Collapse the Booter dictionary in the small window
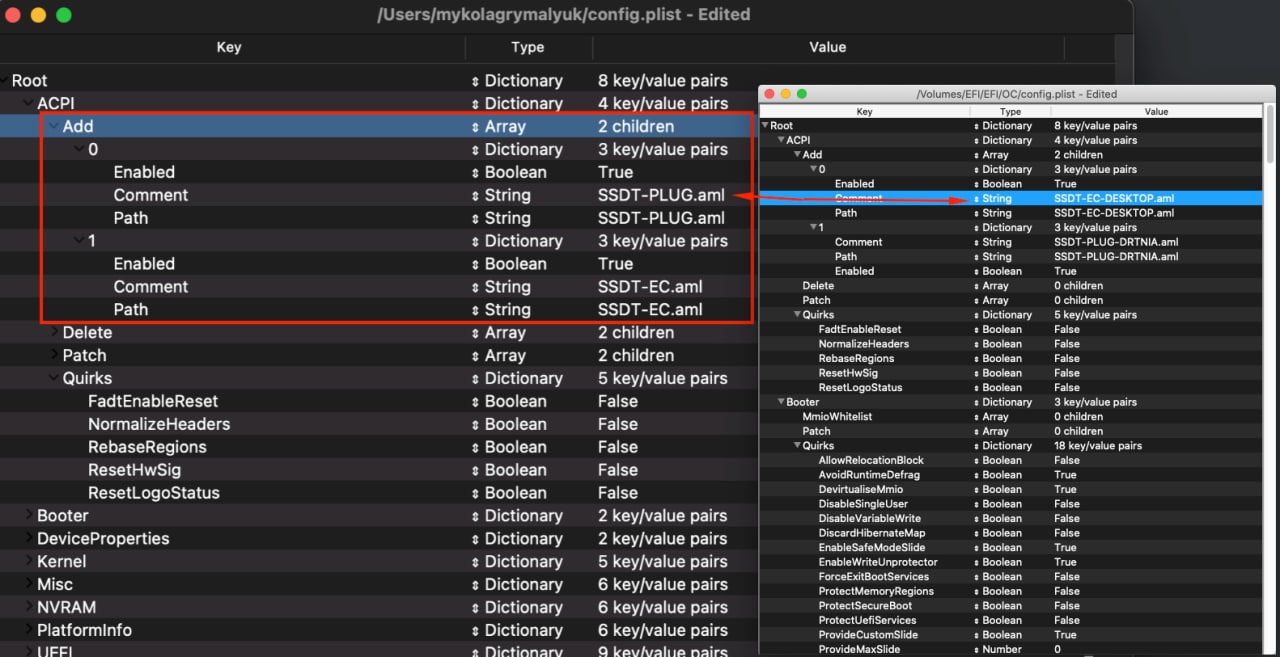1280x657 pixels. [781, 402]
